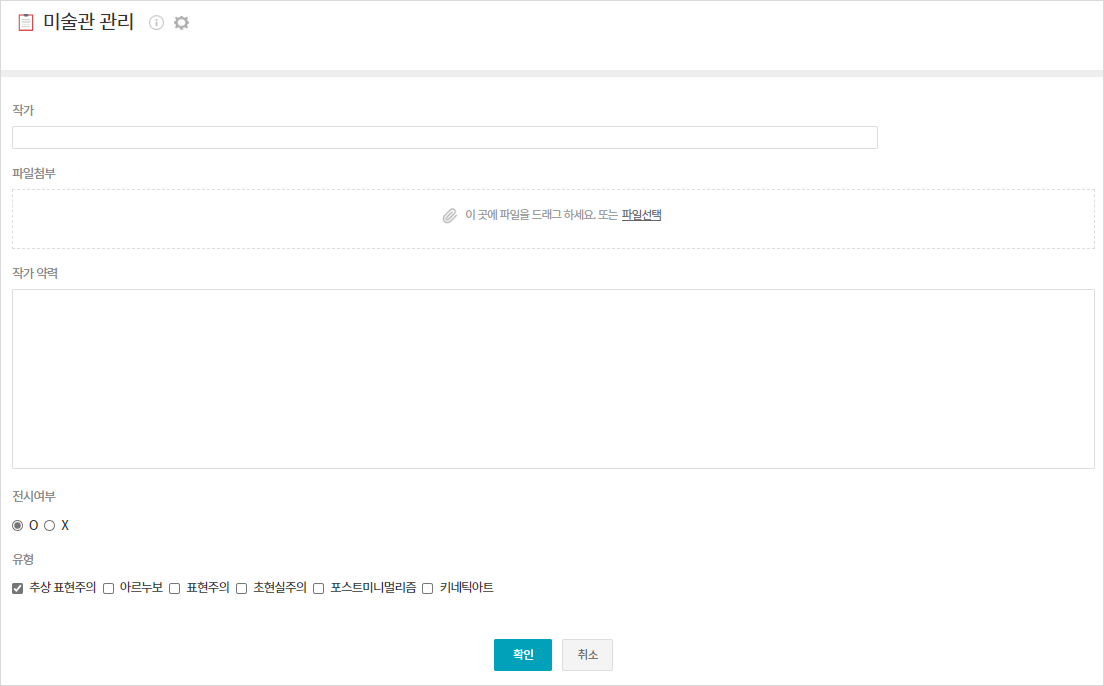Check the 포스트미니멀리즘 option

click(x=319, y=588)
